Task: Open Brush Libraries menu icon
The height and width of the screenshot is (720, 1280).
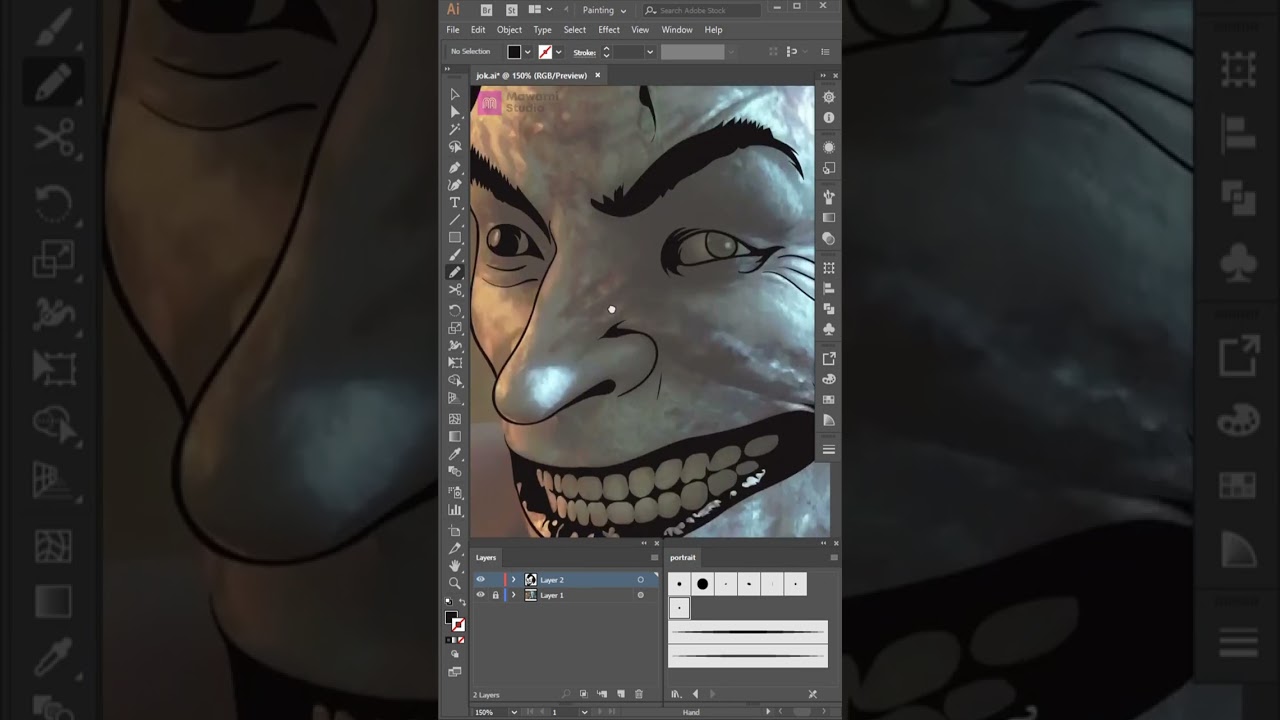Action: [x=676, y=694]
